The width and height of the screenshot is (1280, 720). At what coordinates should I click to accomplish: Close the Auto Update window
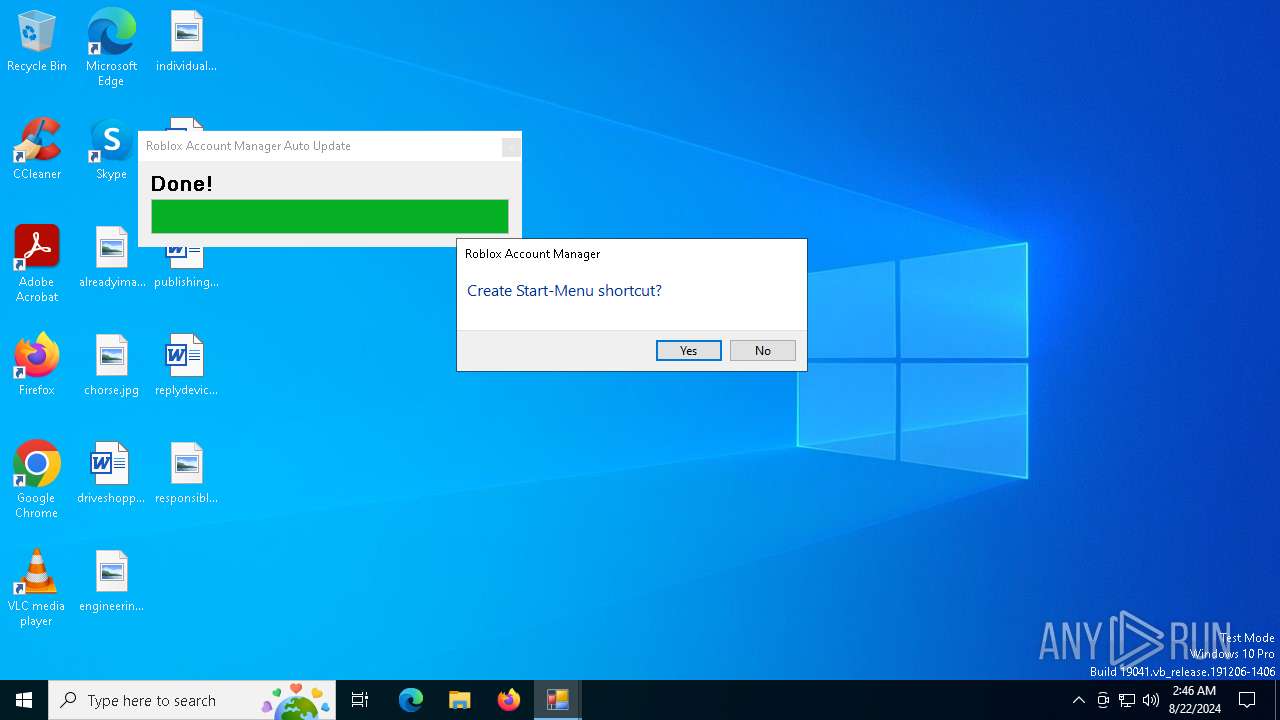510,147
